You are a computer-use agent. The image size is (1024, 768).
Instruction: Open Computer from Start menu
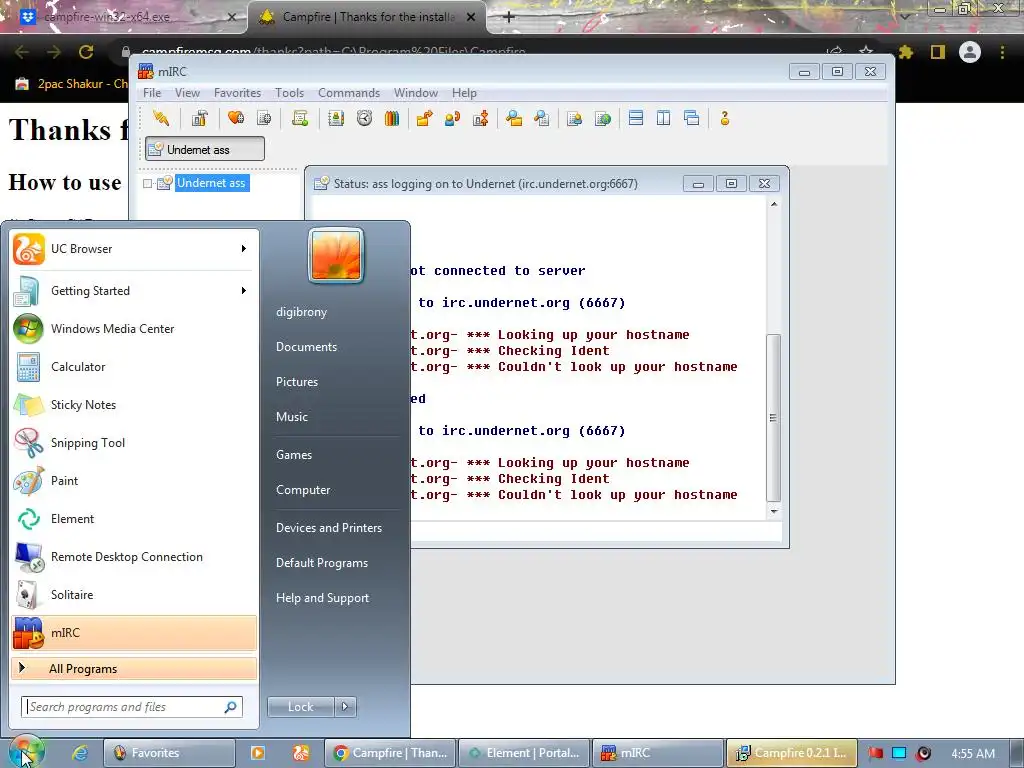coord(303,490)
